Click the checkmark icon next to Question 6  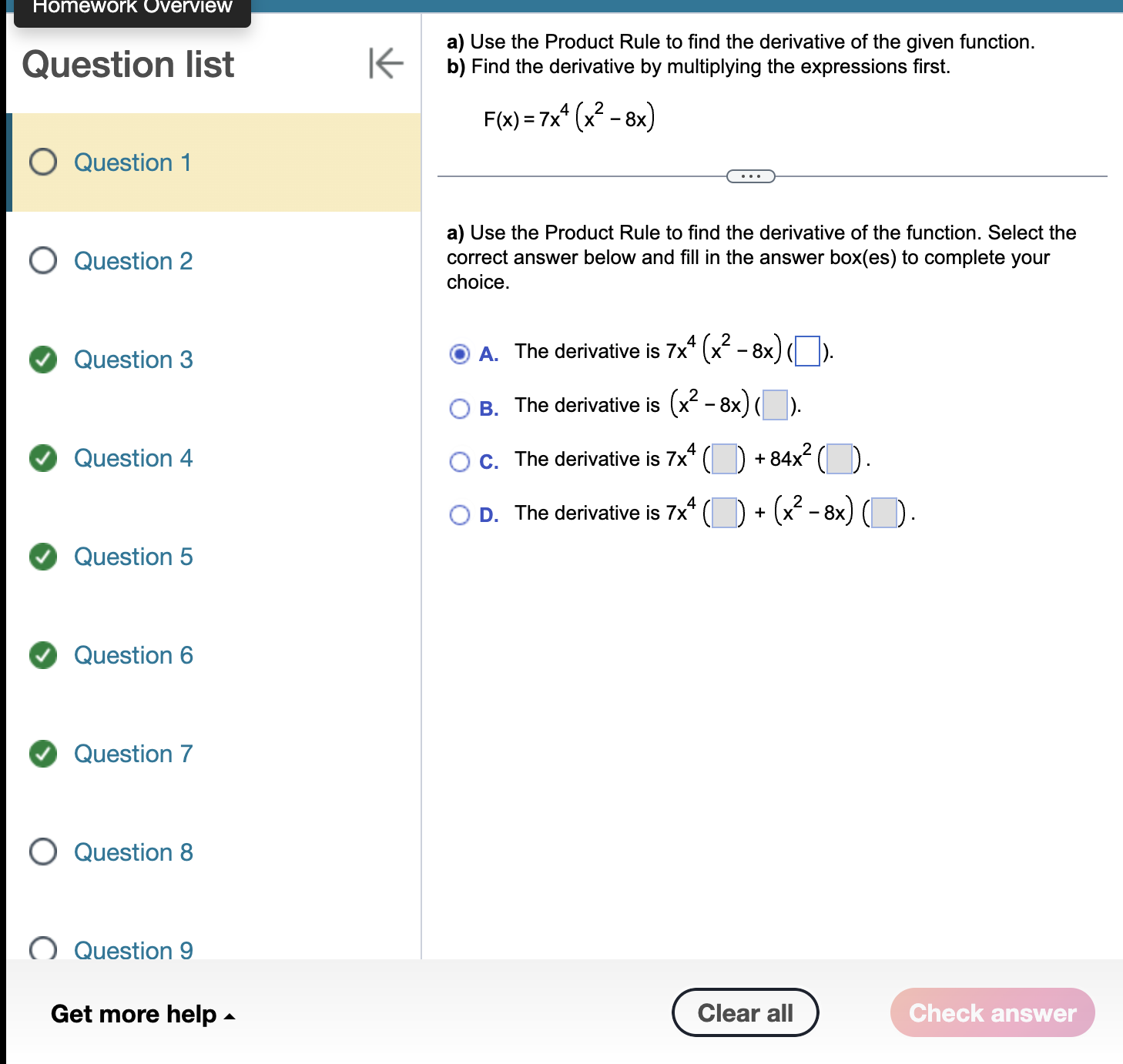point(43,655)
